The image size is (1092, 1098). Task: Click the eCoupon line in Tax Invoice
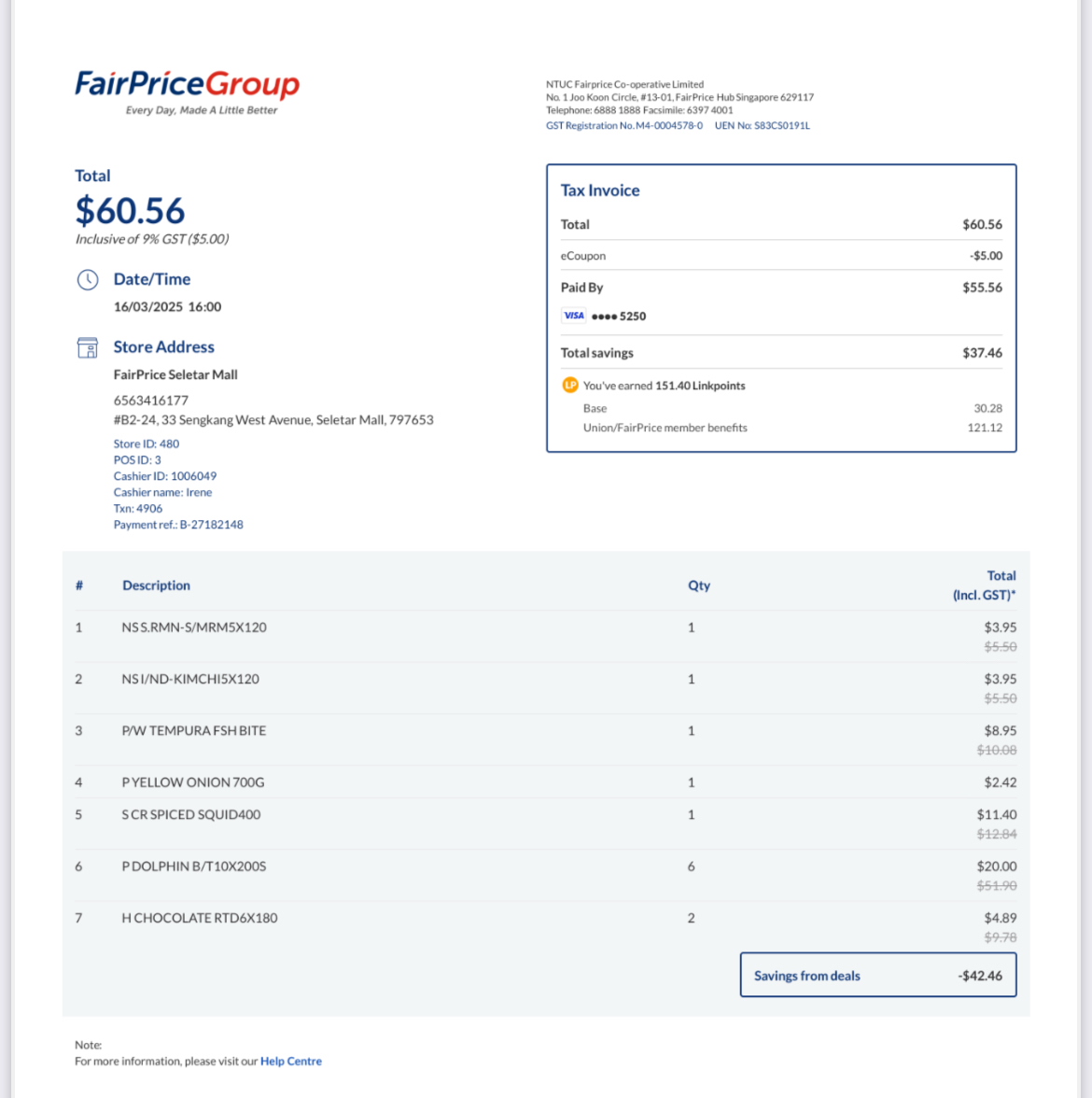pos(781,256)
